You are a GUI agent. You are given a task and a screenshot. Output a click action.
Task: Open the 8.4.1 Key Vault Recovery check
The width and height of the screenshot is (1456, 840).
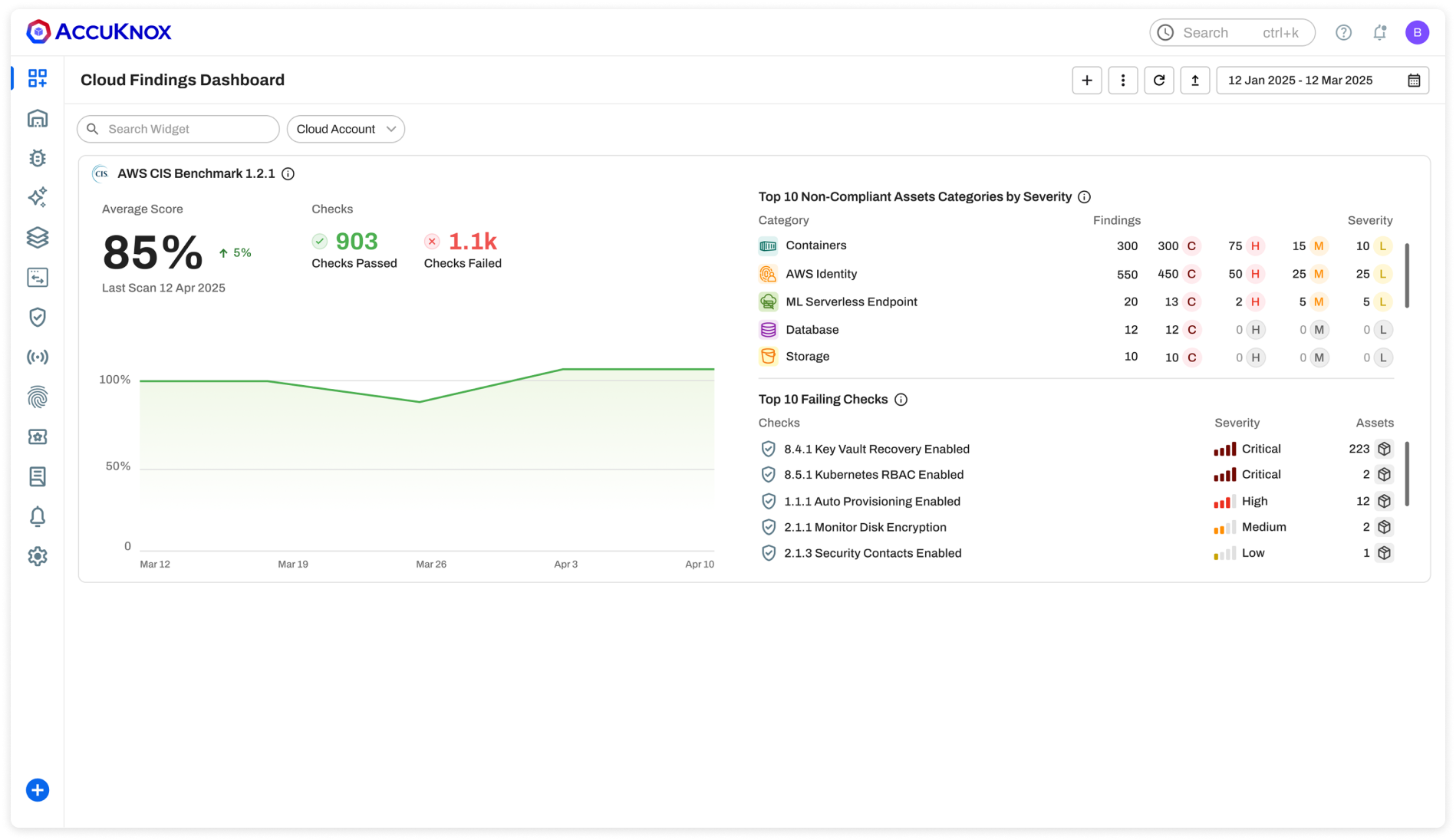pyautogui.click(x=877, y=449)
